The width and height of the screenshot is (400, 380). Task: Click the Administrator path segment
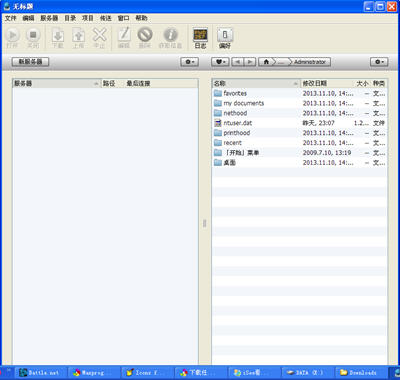310,62
